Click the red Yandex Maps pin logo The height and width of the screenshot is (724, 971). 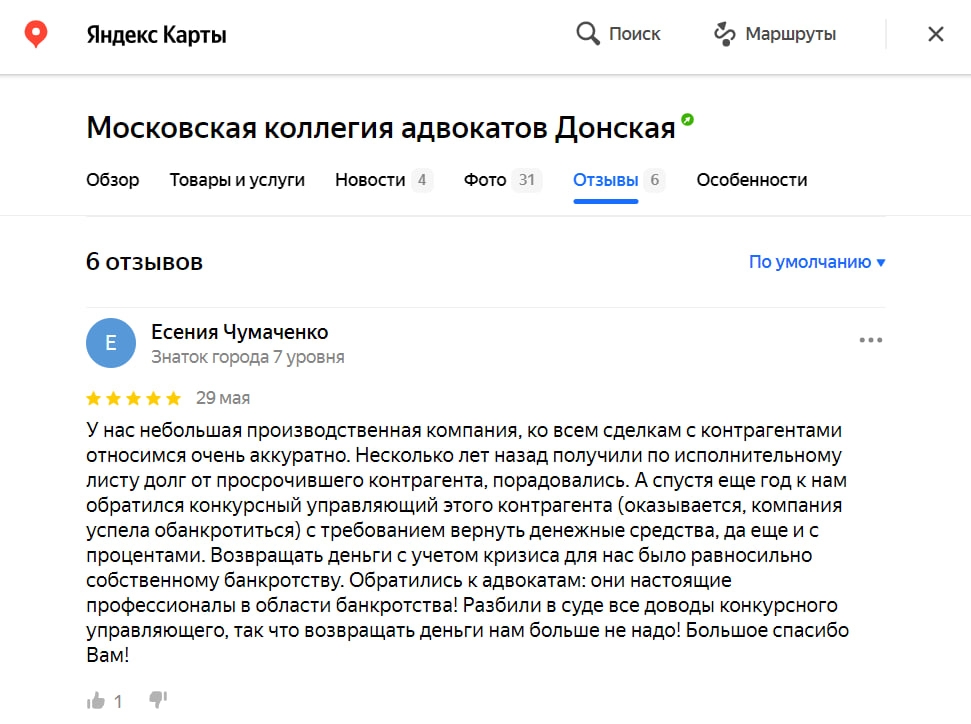(x=36, y=34)
